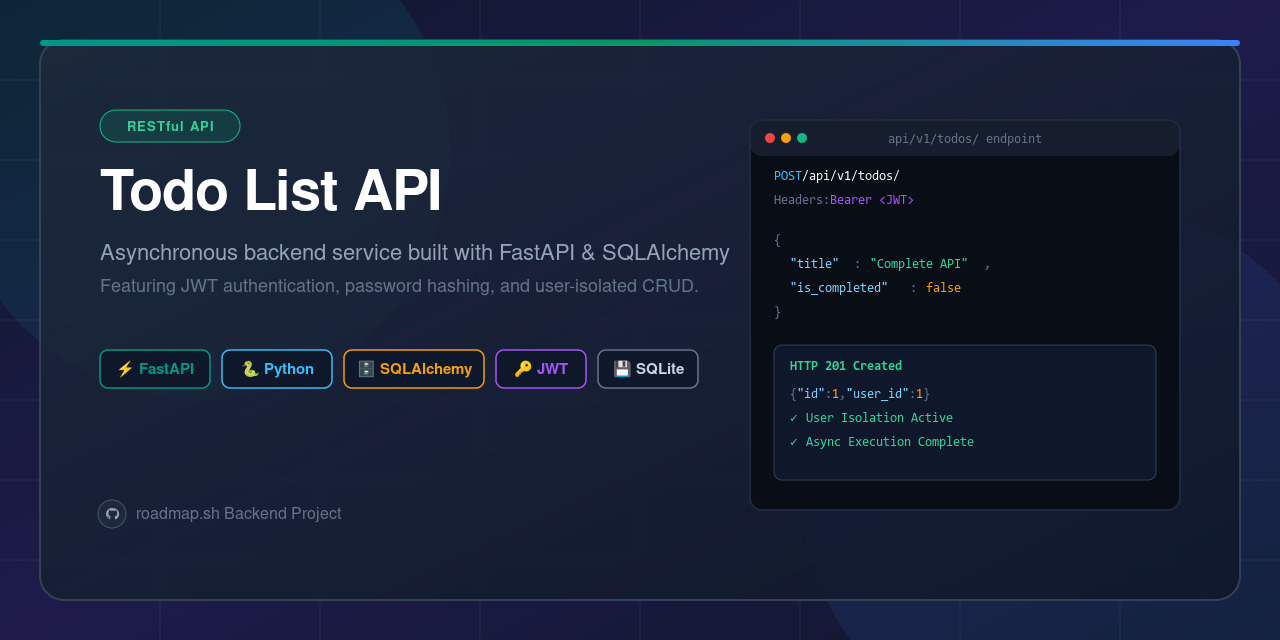Click the 'Headers:' label

pyautogui.click(x=802, y=200)
